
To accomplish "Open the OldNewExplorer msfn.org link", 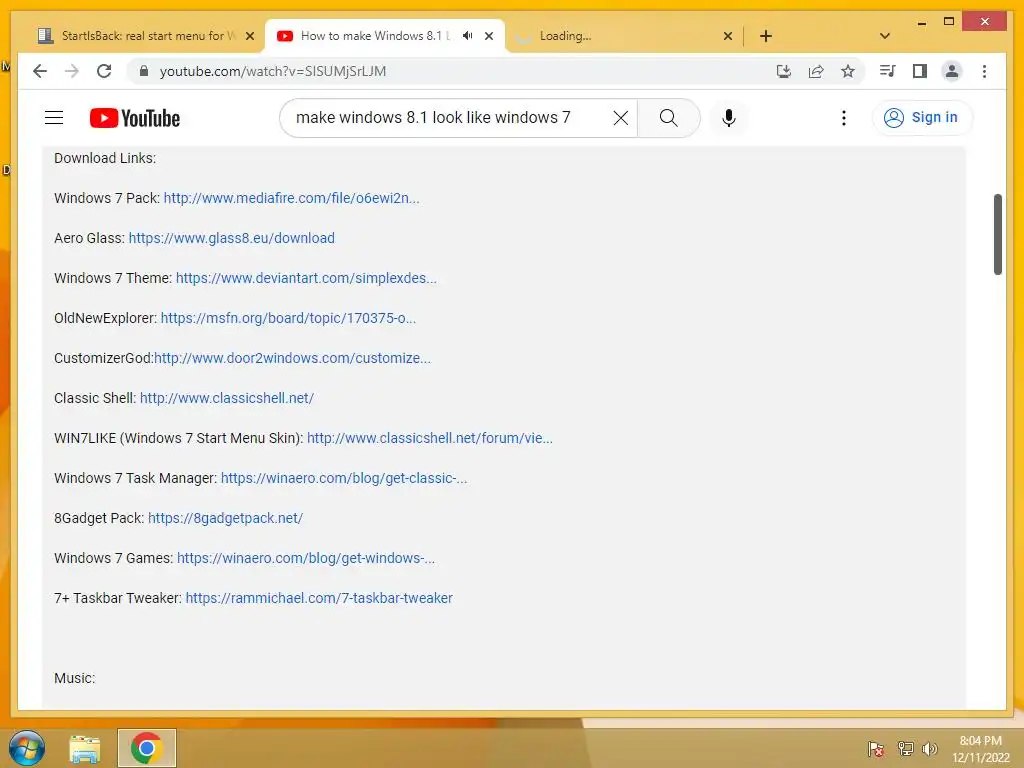I will (x=288, y=318).
